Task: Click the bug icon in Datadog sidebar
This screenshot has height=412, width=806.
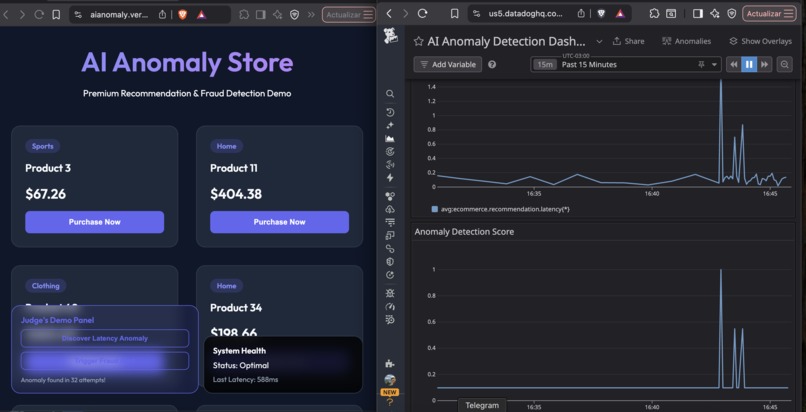Action: pos(390,293)
